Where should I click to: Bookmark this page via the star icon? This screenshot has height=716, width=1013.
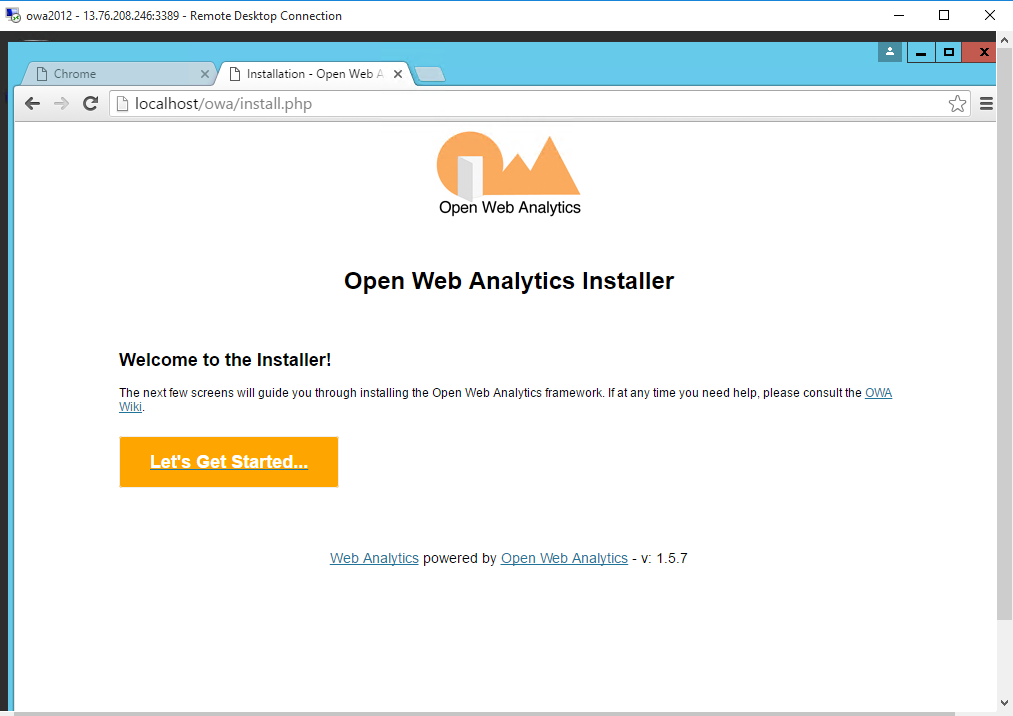[x=957, y=103]
